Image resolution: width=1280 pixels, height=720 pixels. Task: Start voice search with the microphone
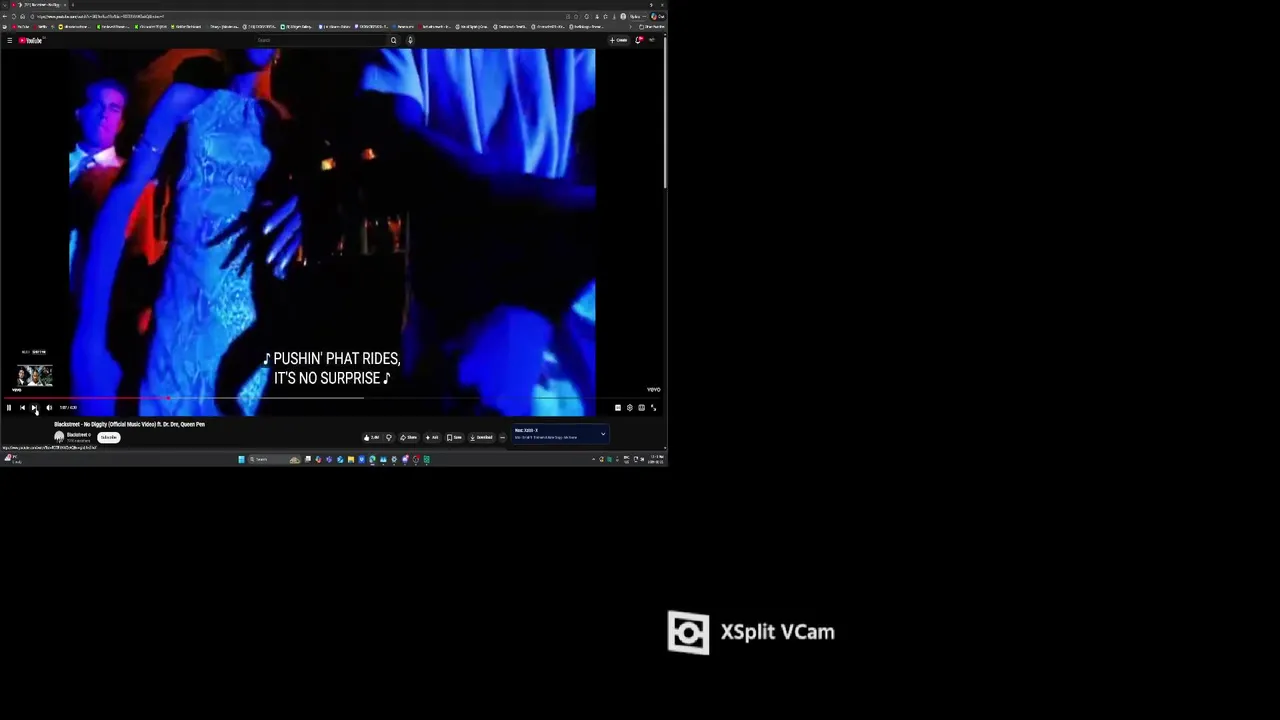tap(410, 40)
